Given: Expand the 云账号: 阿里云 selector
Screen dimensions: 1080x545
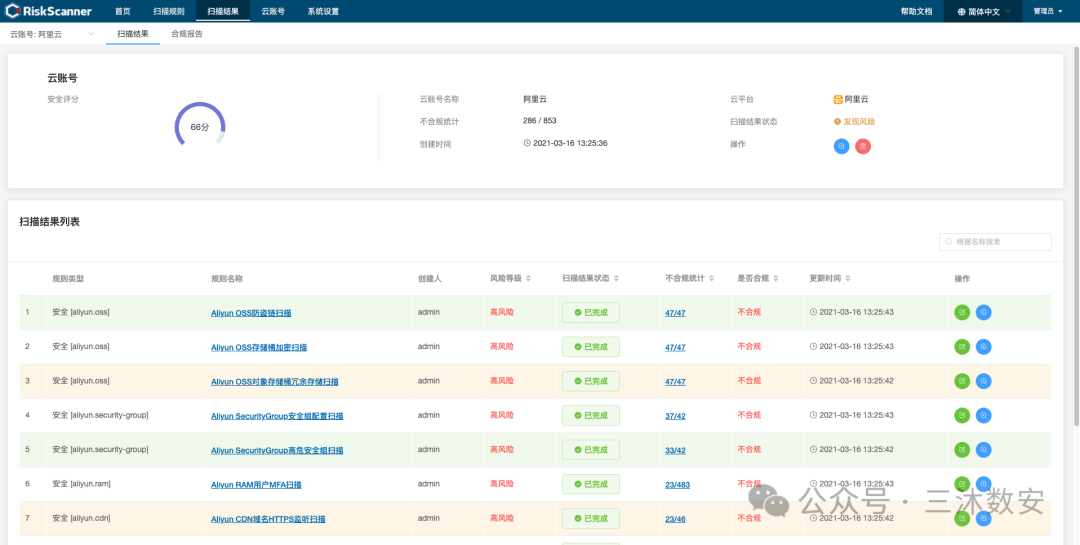Looking at the screenshot, I should coord(52,34).
